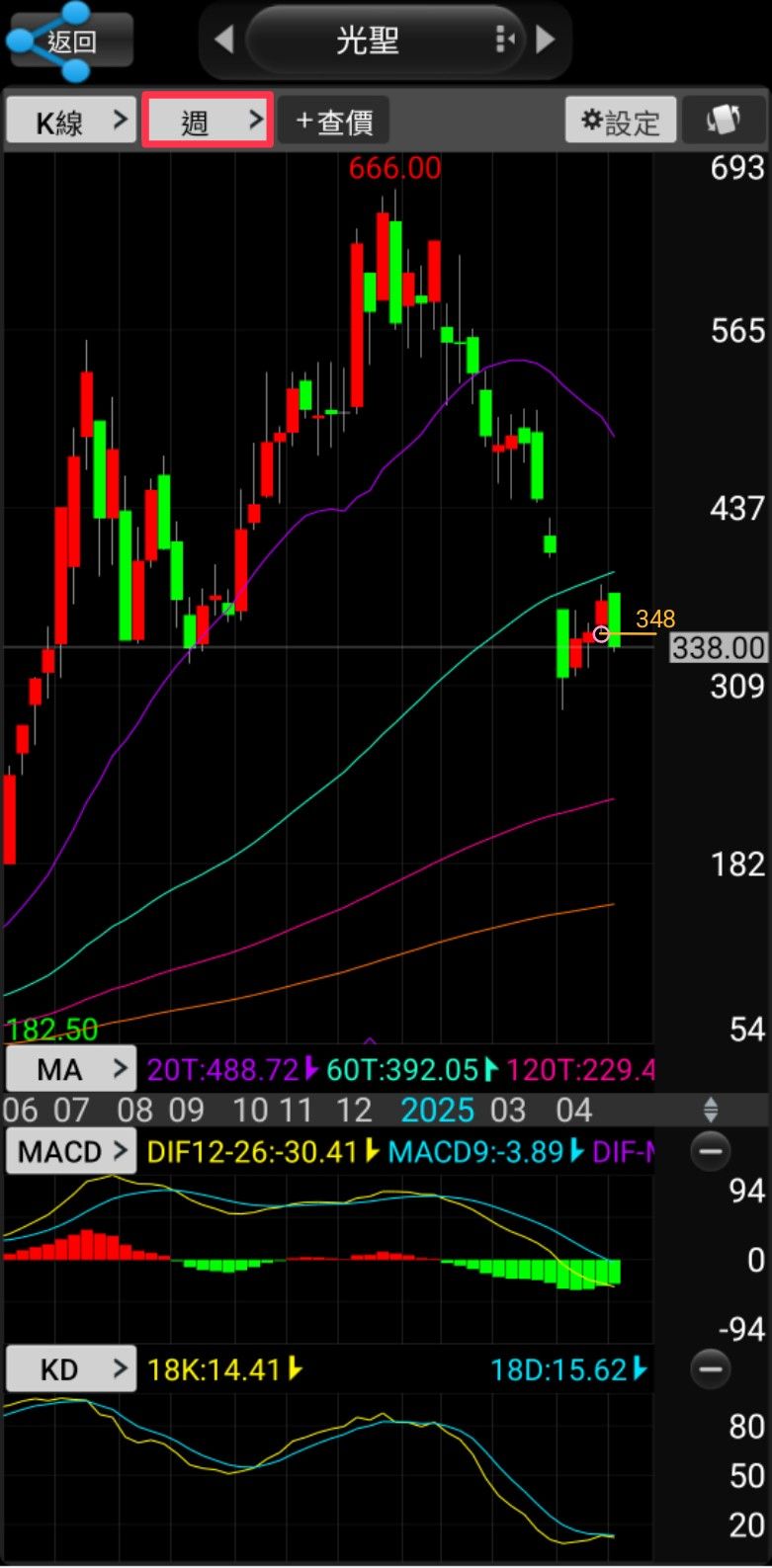Open the 光聖 stock selector
Image resolution: width=772 pixels, height=1568 pixels.
(x=385, y=41)
